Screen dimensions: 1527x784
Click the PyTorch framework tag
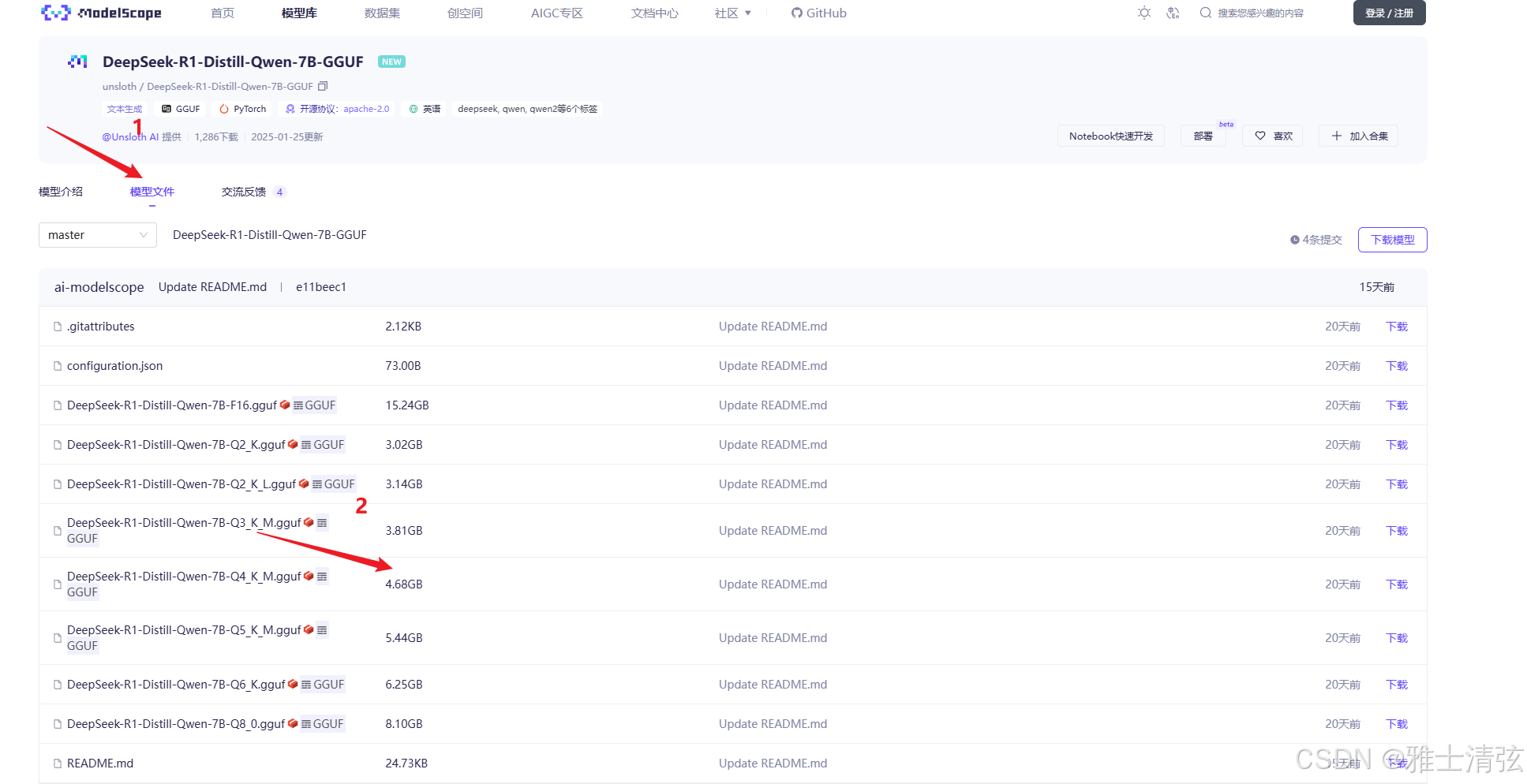(242, 109)
